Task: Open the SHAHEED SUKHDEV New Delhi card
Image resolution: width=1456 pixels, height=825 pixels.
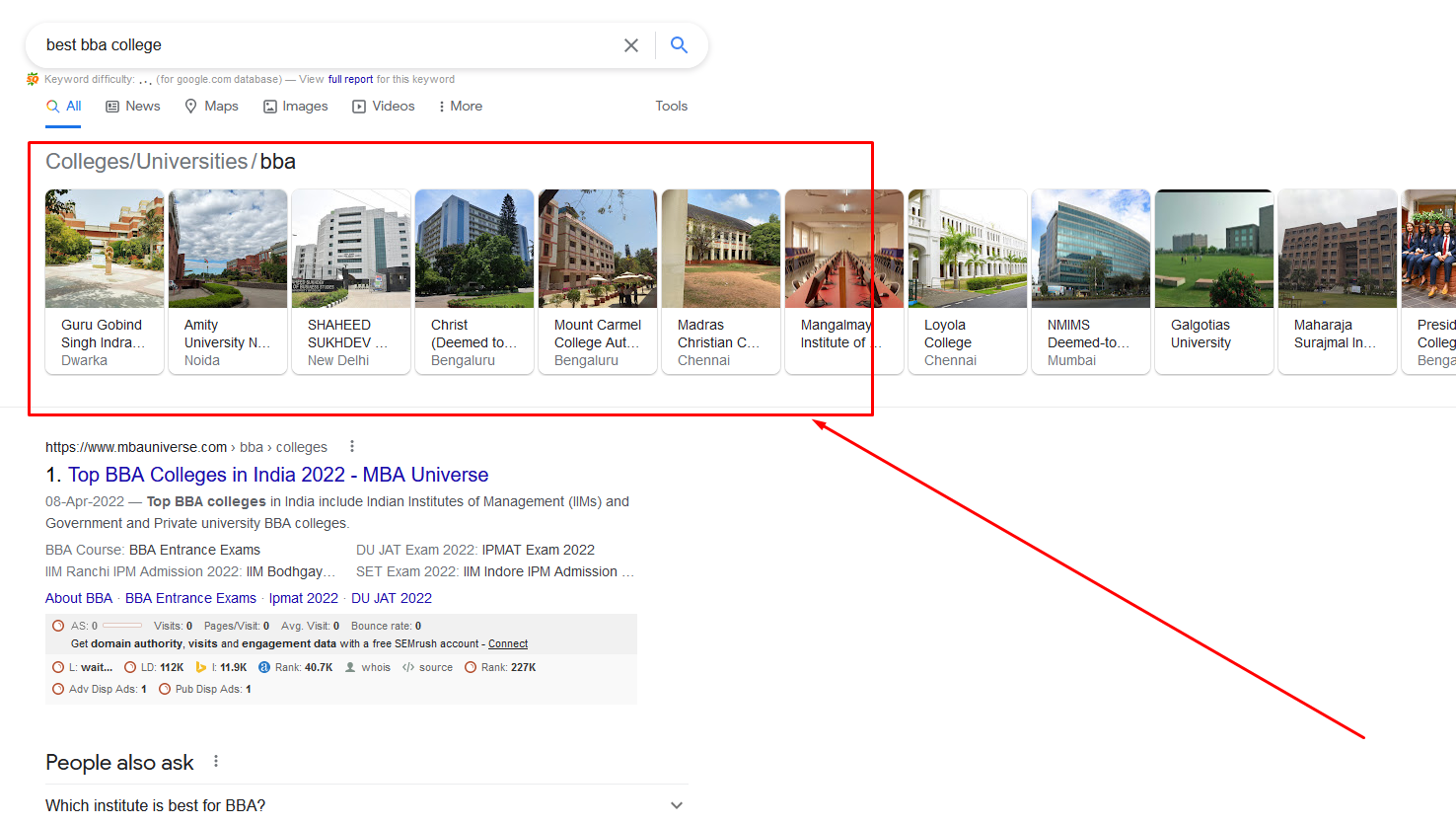Action: click(x=351, y=281)
